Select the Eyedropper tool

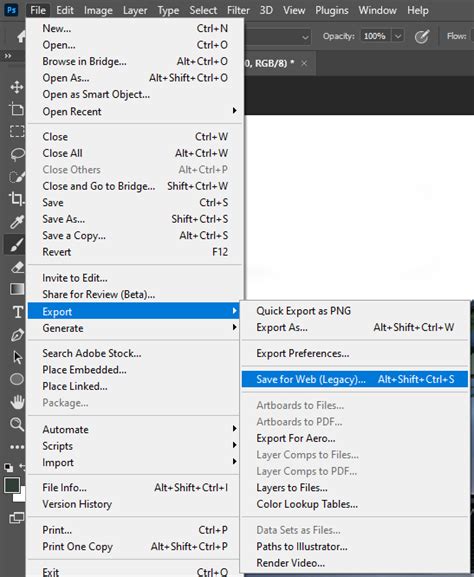pos(17,222)
